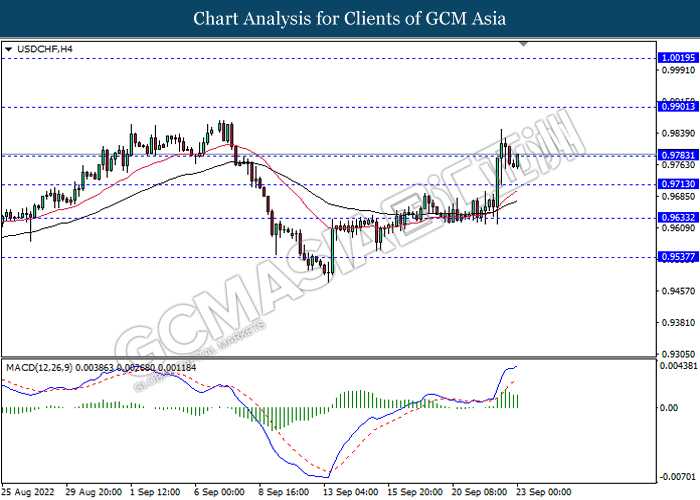
Task: Click the 0.98390 price axis value
Action: click(678, 133)
